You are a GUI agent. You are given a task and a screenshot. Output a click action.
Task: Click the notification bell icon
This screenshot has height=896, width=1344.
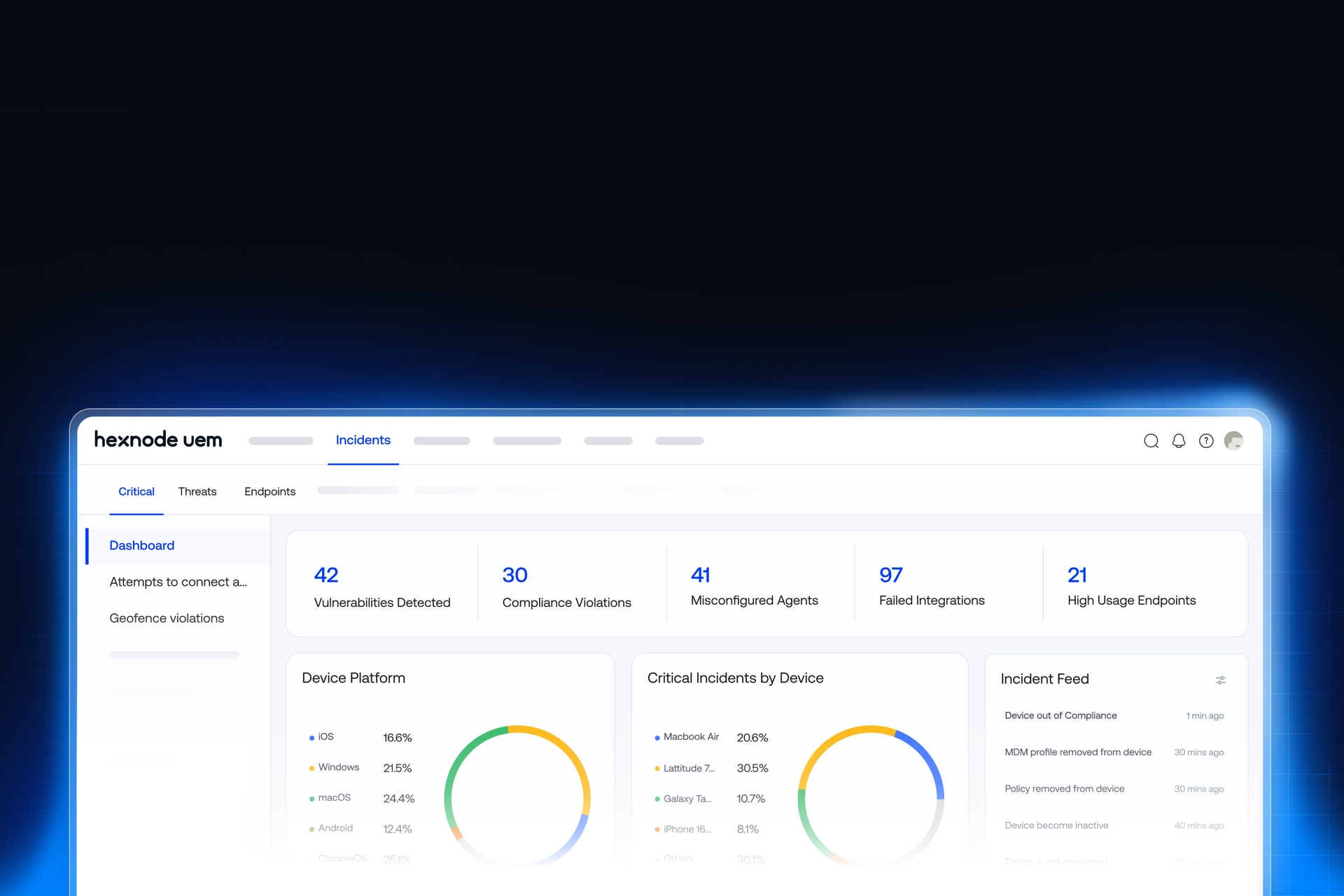click(x=1179, y=441)
